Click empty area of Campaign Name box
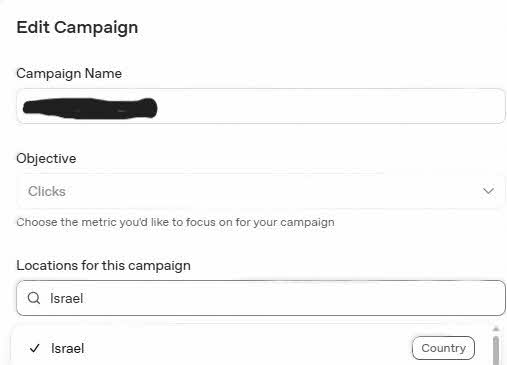Viewport: 507px width, 365px height. point(330,106)
